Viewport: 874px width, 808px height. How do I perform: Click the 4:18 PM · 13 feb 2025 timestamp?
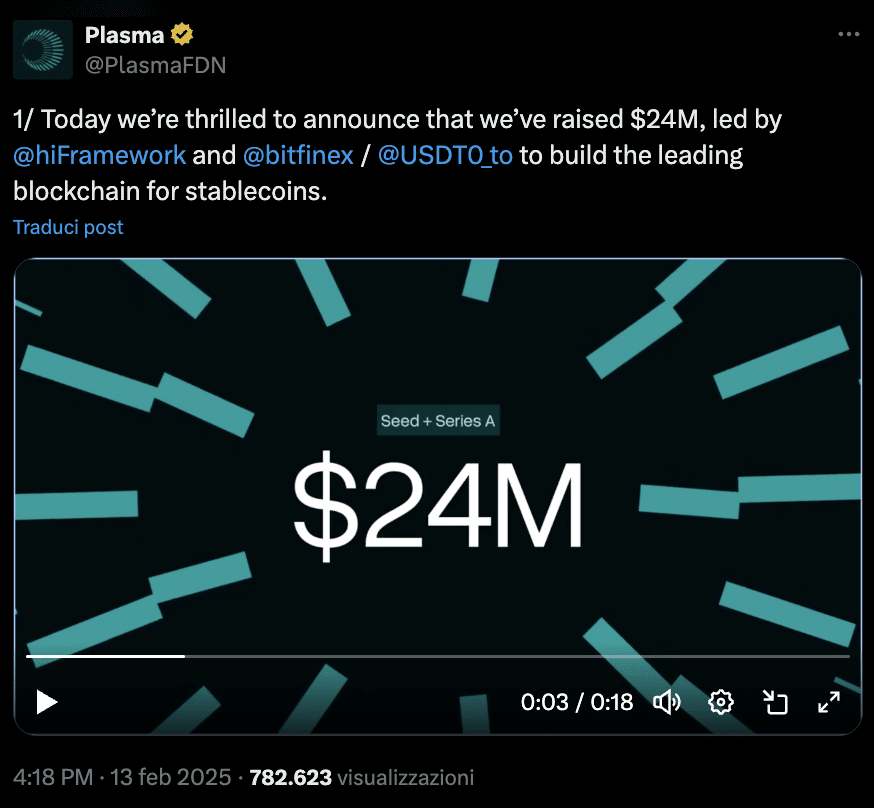pos(122,777)
